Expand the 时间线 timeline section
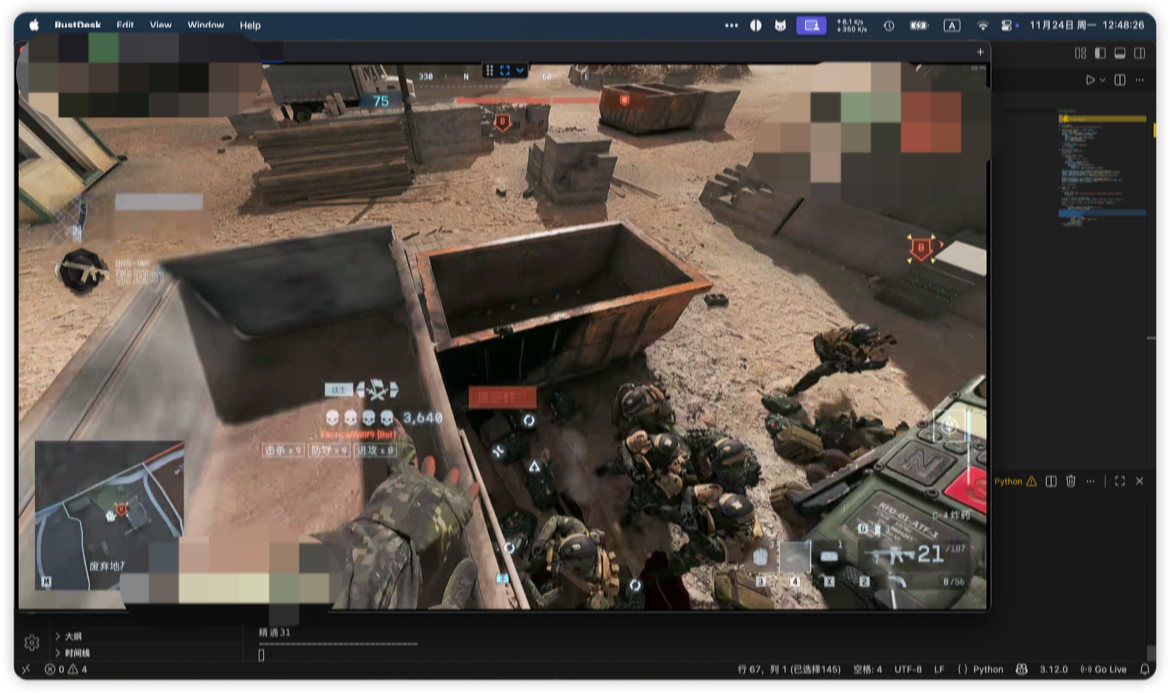This screenshot has height=693, width=1170. (77, 653)
